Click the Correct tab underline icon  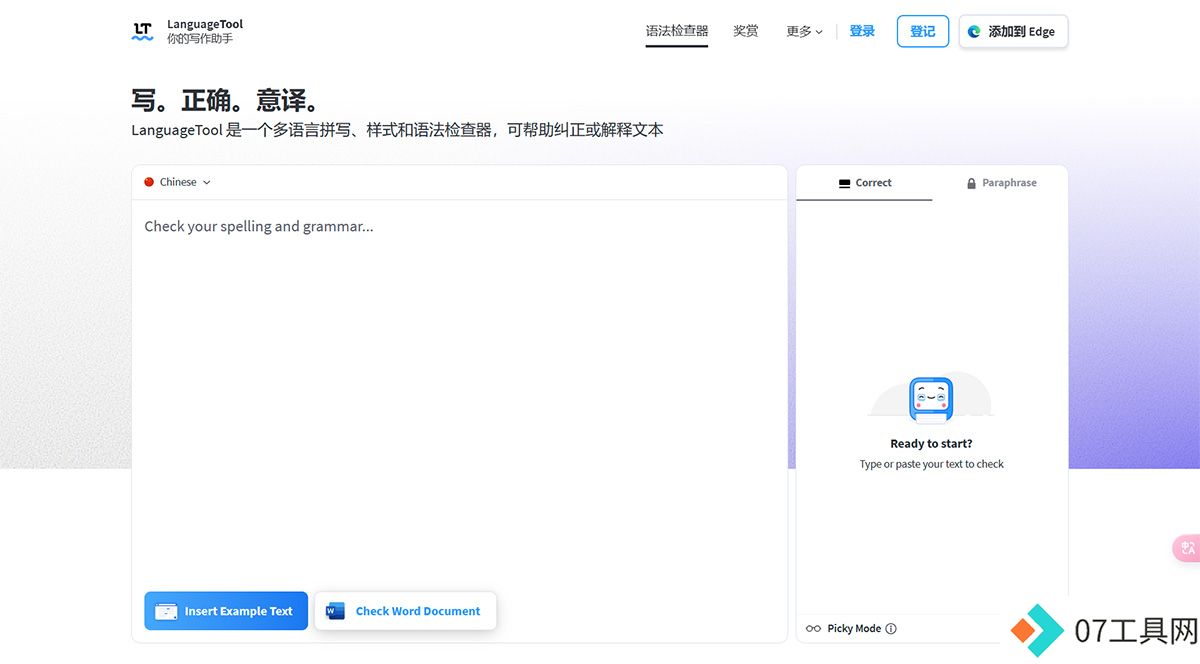pyautogui.click(x=845, y=183)
